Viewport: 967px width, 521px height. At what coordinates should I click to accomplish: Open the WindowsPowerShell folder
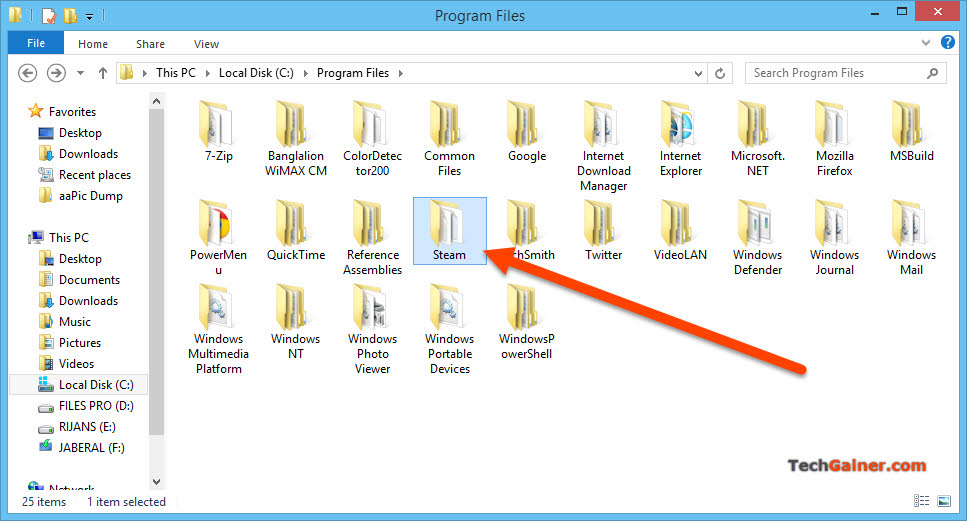click(x=527, y=322)
